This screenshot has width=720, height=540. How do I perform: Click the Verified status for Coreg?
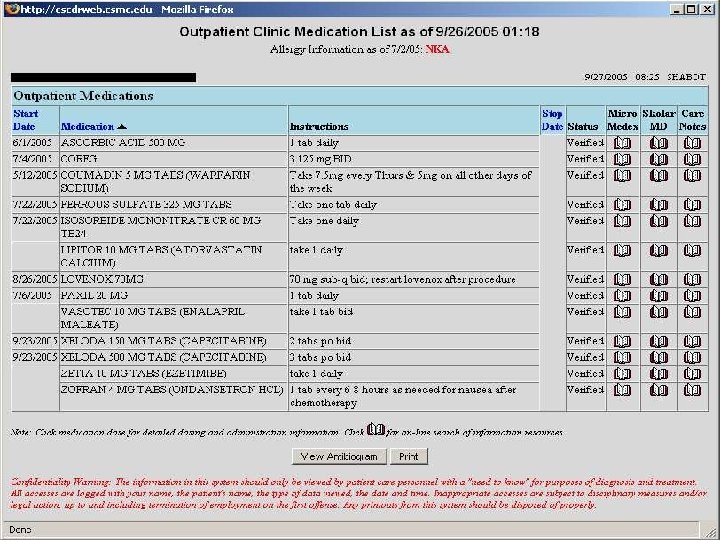585,159
